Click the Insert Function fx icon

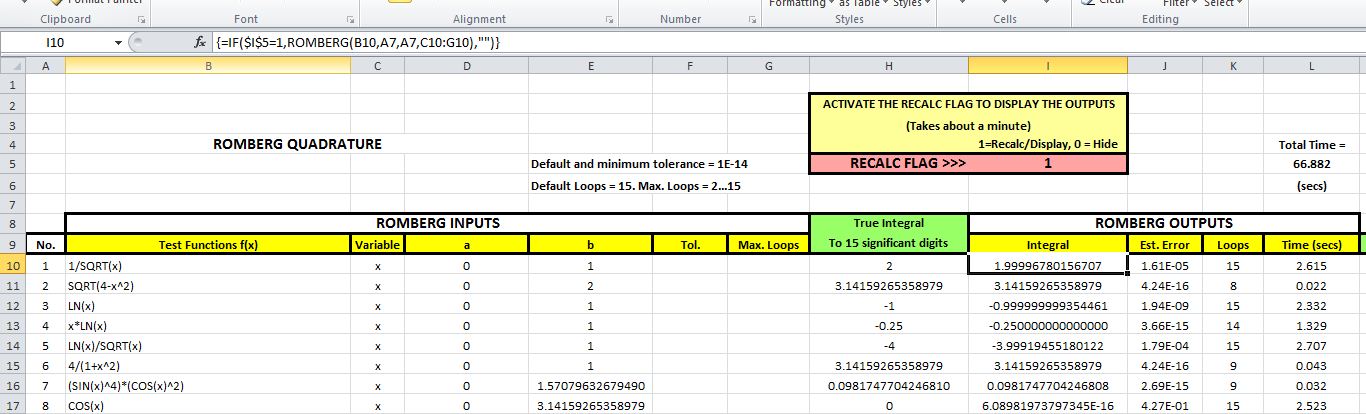pyautogui.click(x=200, y=43)
